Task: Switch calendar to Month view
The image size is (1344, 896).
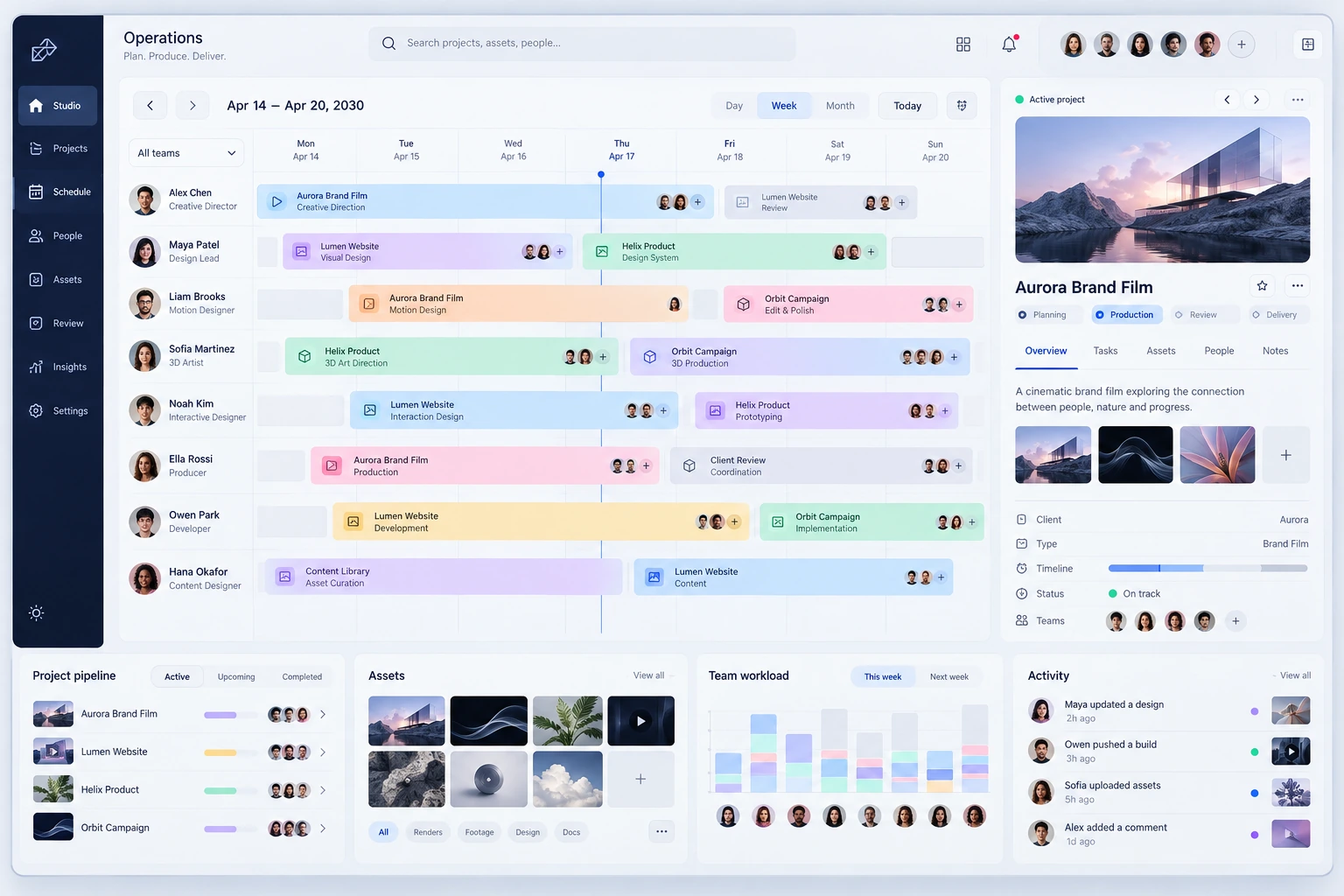Action: (x=840, y=106)
